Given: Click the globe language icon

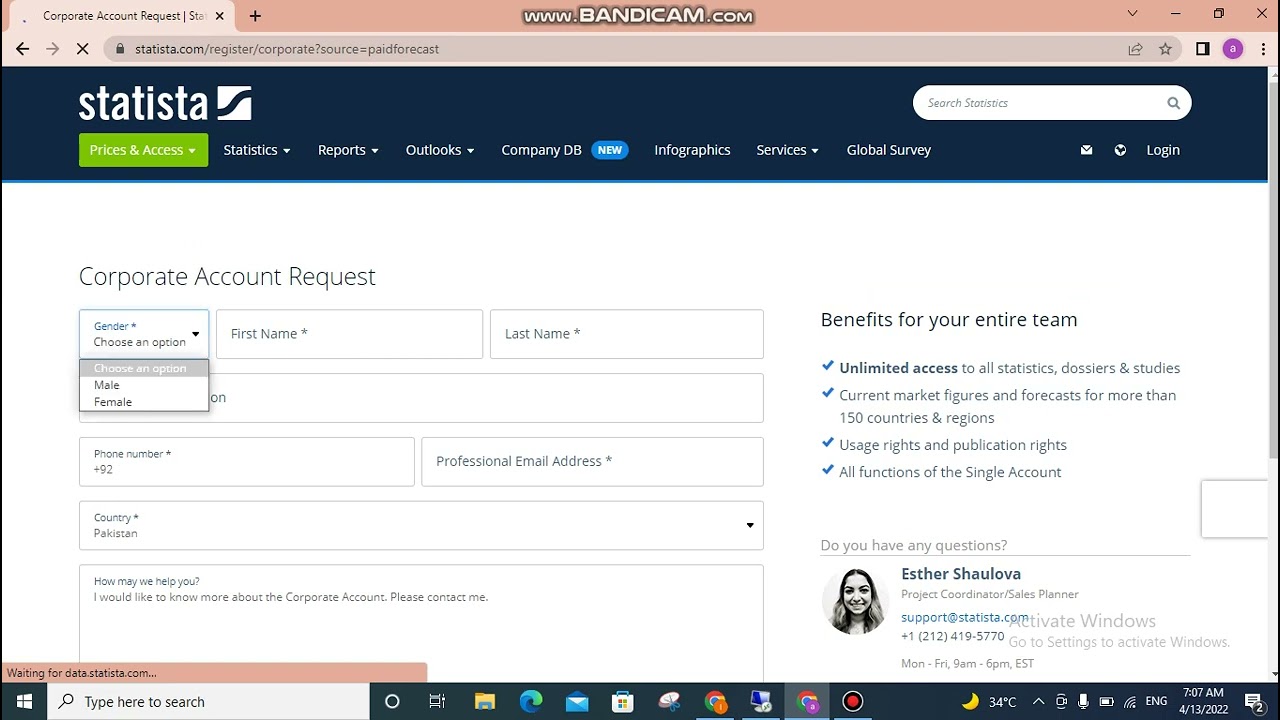Looking at the screenshot, I should coord(1120,150).
